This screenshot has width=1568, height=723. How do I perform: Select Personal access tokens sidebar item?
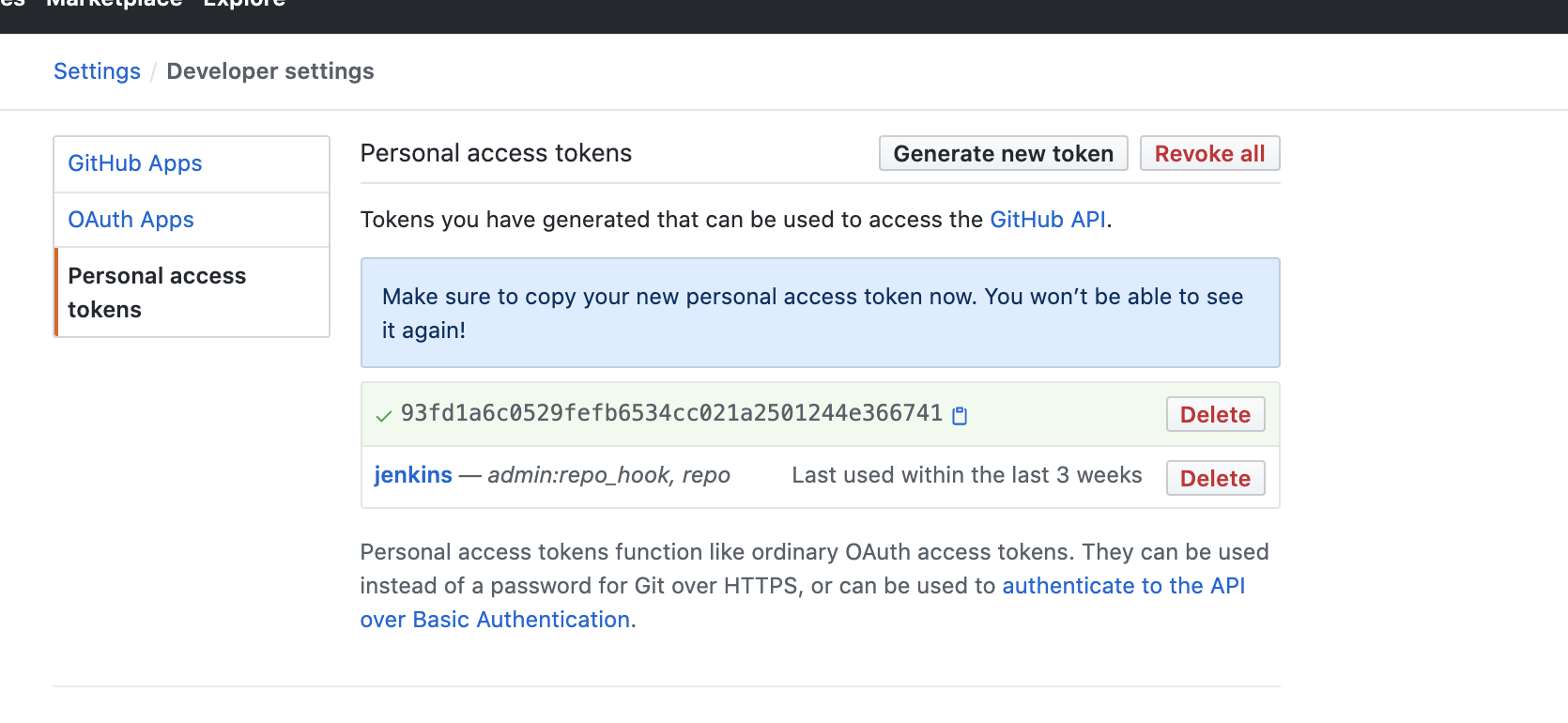157,292
